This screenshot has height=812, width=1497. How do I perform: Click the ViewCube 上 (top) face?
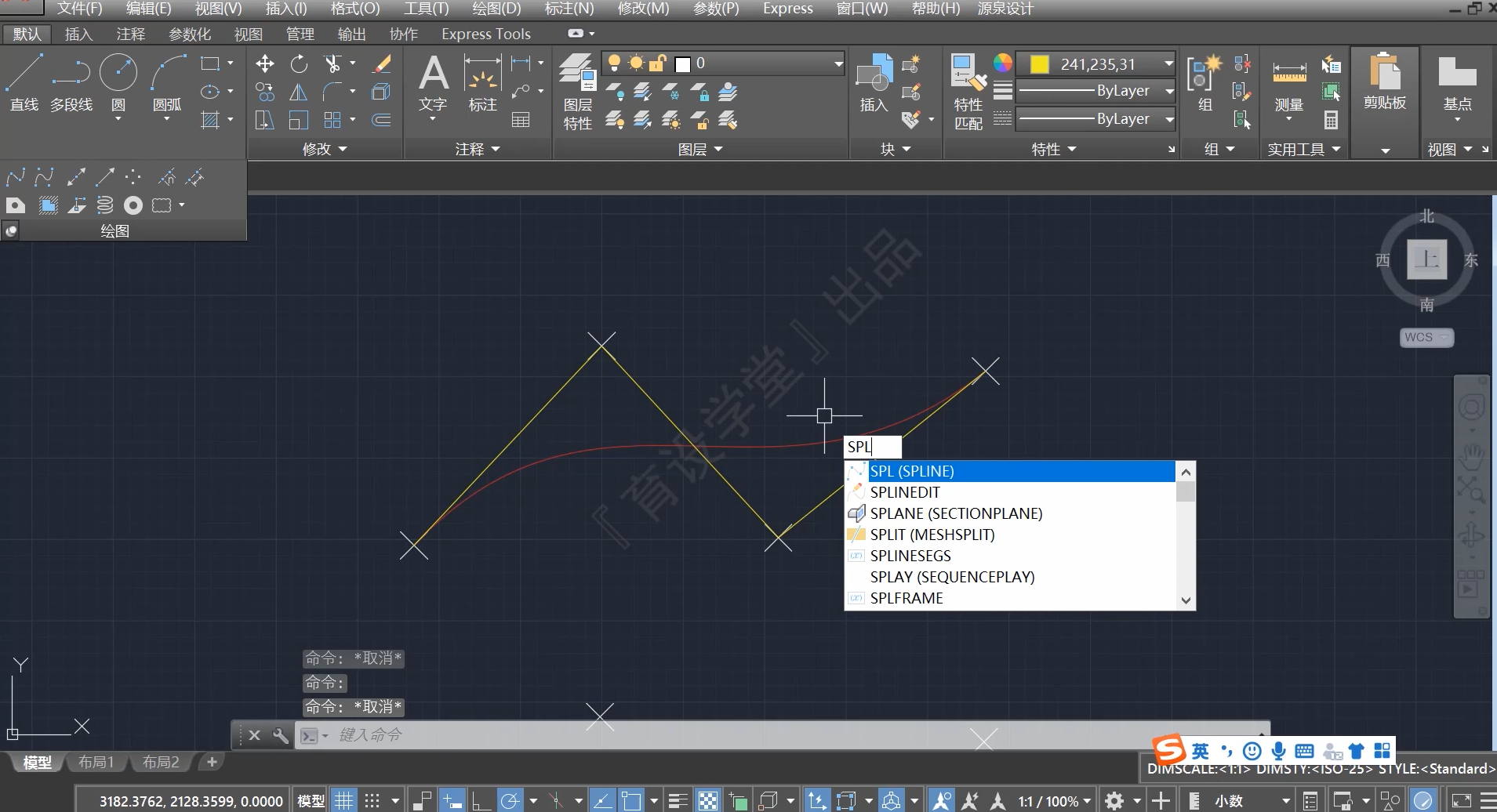pyautogui.click(x=1426, y=259)
